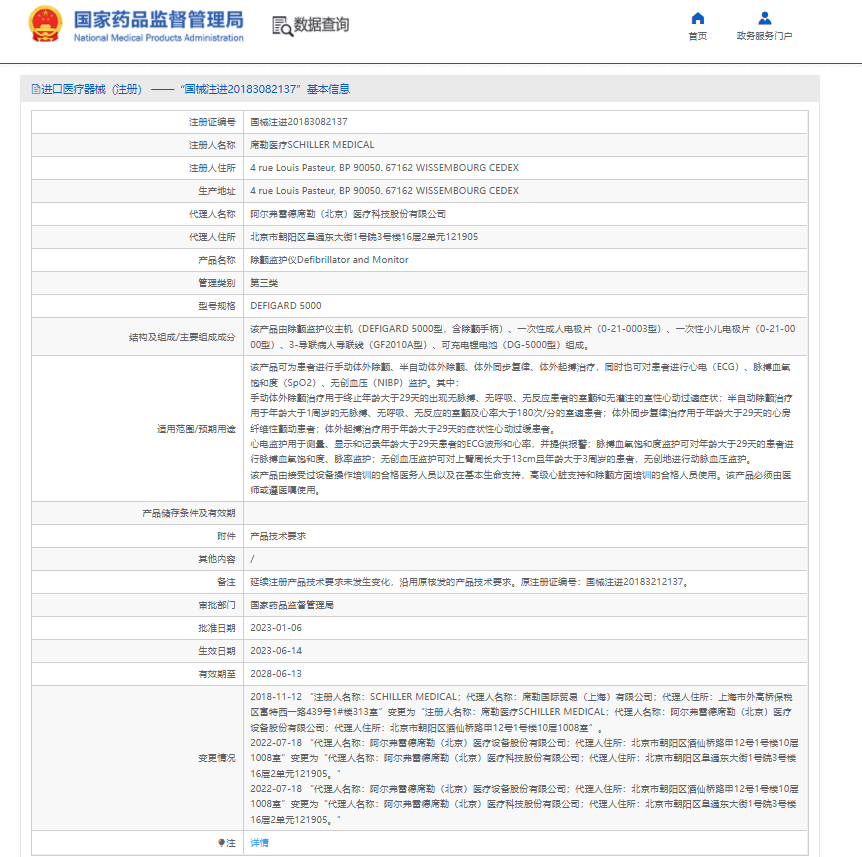
Task: Click the 产品储存条件及有效期 label
Action: click(189, 513)
